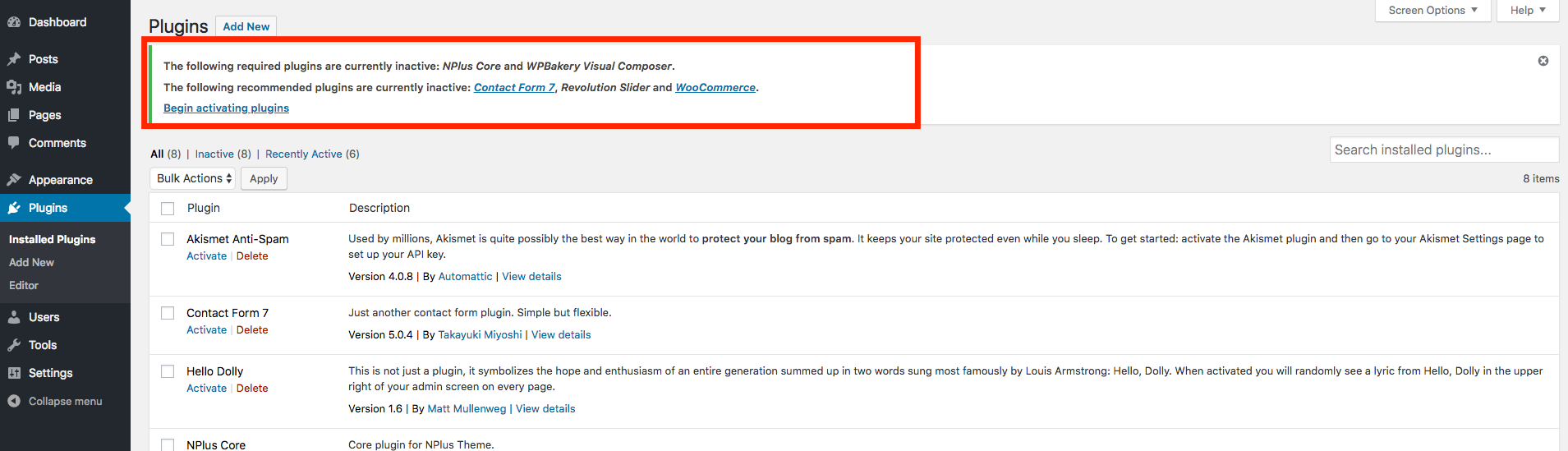The height and width of the screenshot is (451, 1568).
Task: Open the Users menu
Action: [44, 317]
